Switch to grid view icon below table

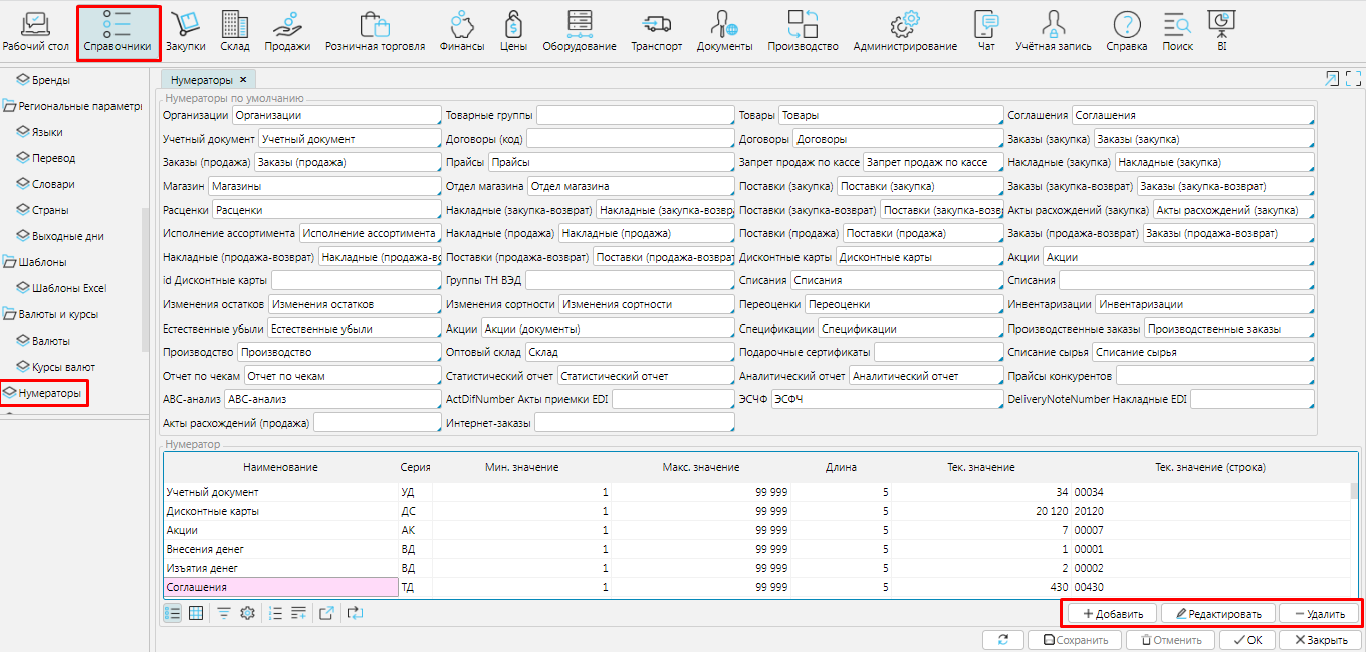pyautogui.click(x=196, y=613)
